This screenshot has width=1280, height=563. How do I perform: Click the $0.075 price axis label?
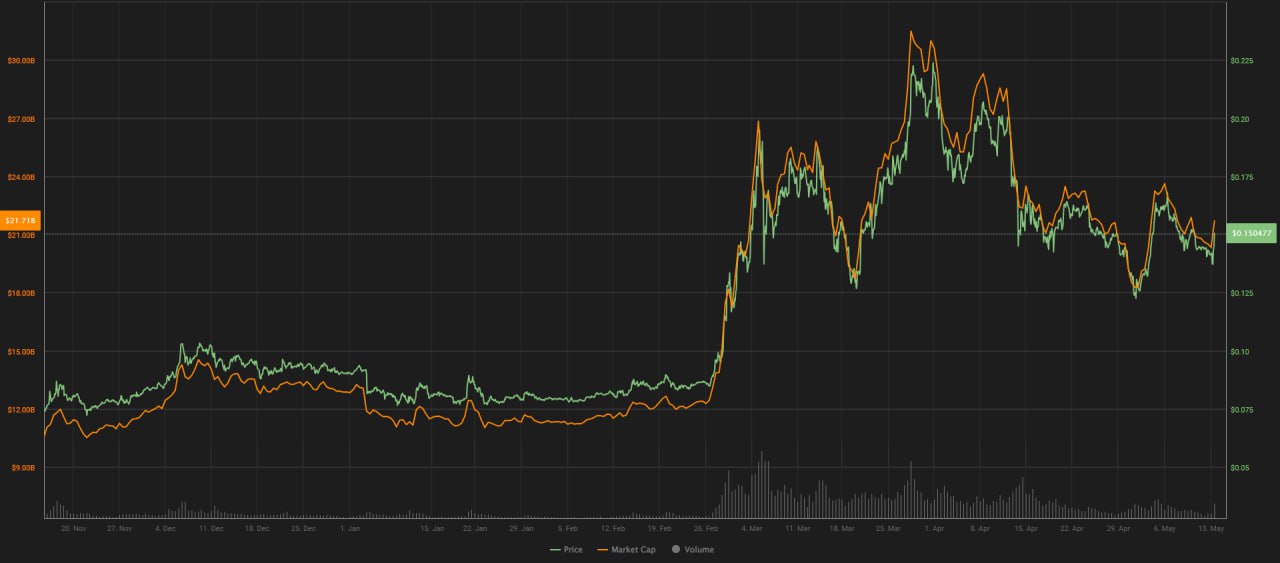1241,410
